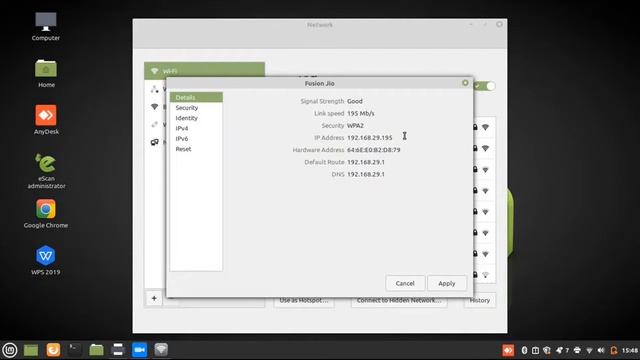Switch to Zoom in the taskbar
This screenshot has height=360, width=640.
click(140, 350)
